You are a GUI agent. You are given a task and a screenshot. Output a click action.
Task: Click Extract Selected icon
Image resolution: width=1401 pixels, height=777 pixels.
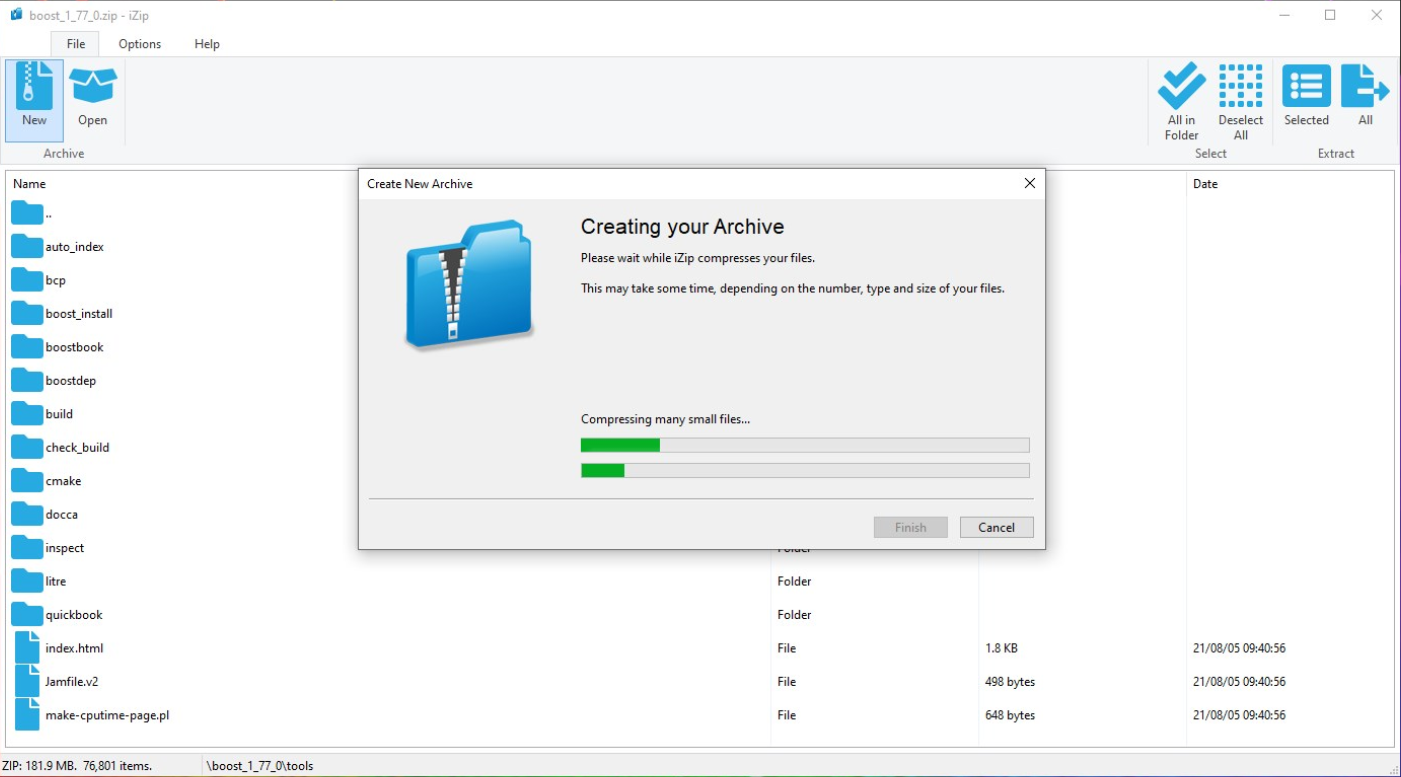pos(1306,86)
